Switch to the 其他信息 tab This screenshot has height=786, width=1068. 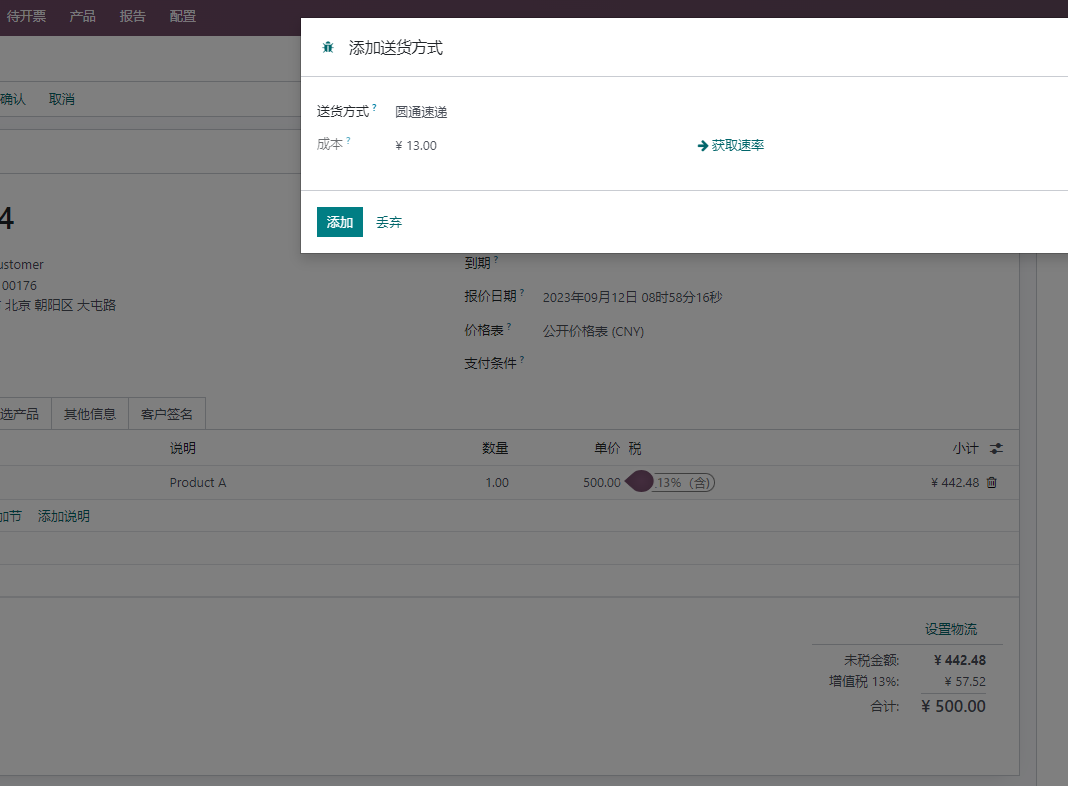(x=90, y=414)
